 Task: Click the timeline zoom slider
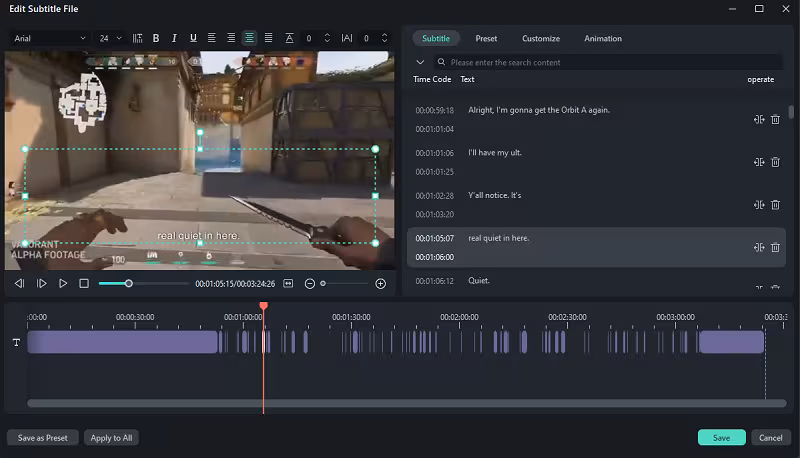coord(343,284)
